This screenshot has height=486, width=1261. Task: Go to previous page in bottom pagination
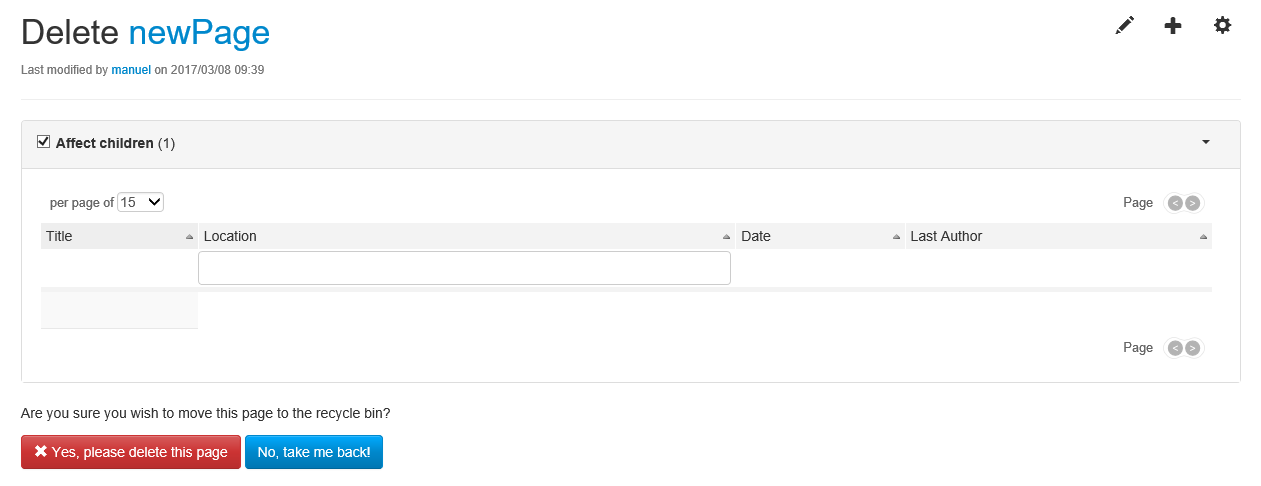(1175, 348)
